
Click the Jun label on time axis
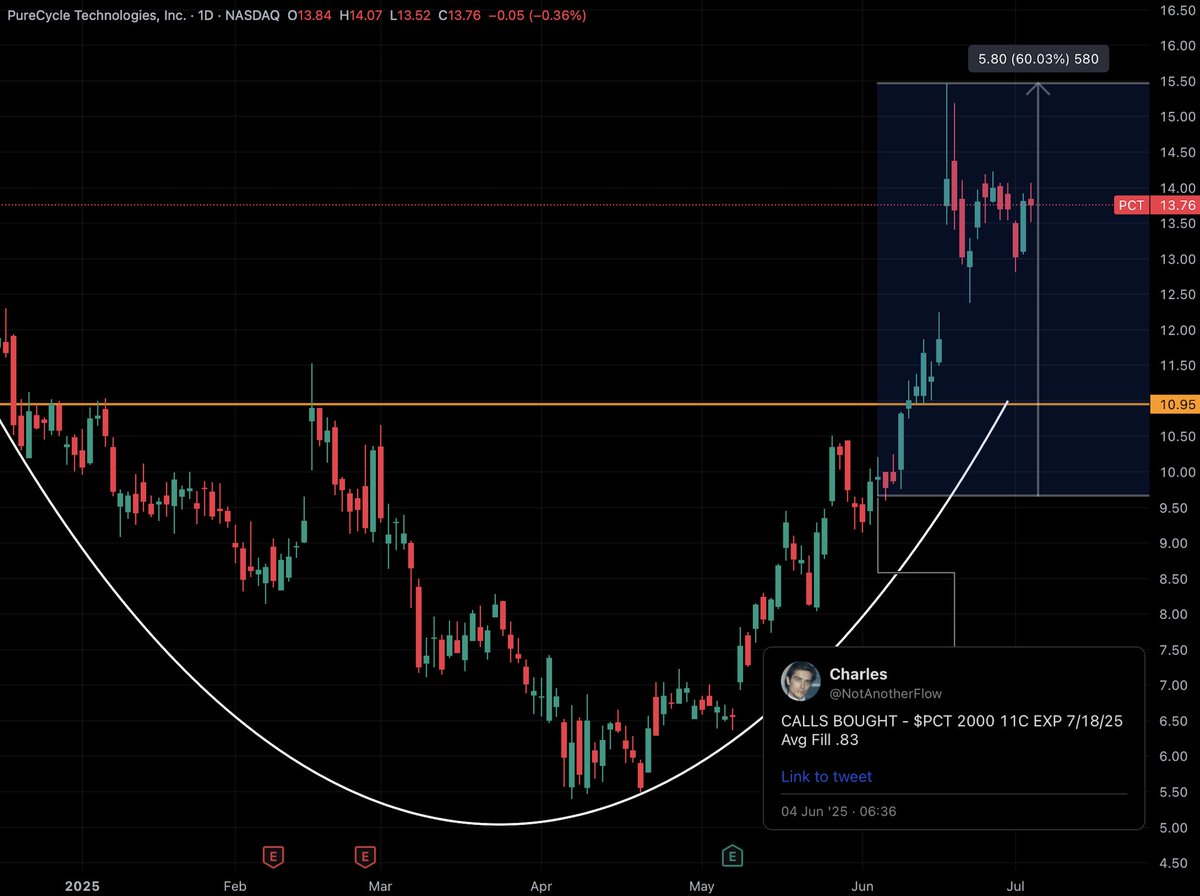(860, 885)
